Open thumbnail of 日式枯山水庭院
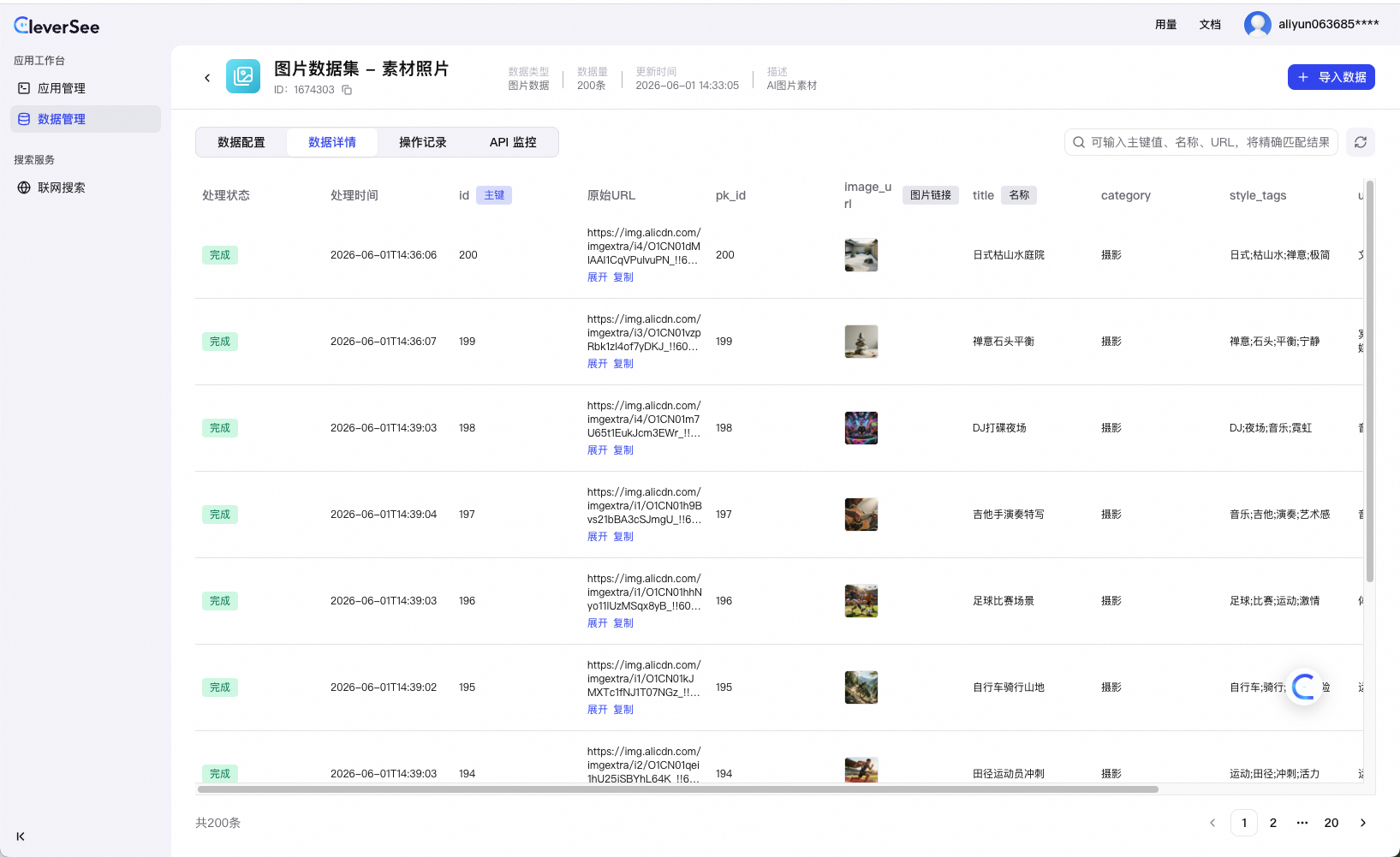This screenshot has width=1400, height=857. pyautogui.click(x=861, y=255)
